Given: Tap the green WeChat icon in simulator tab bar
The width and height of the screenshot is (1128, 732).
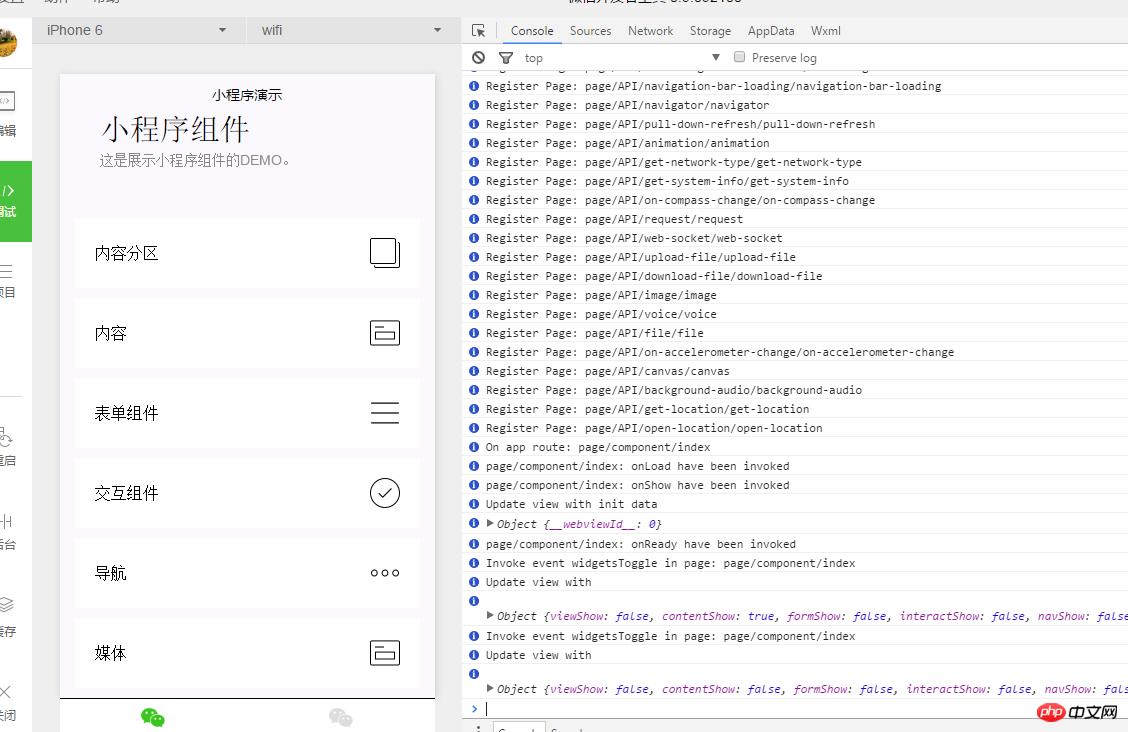Looking at the screenshot, I should pos(152,716).
